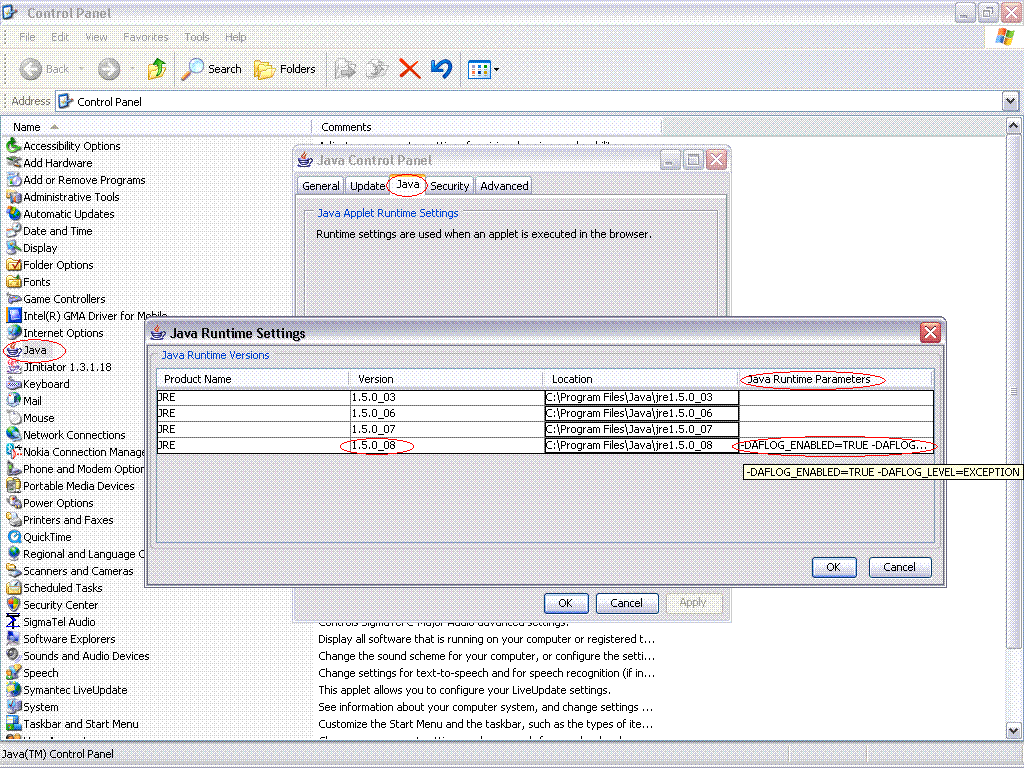
Task: Click the Comments column header
Action: pyautogui.click(x=487, y=127)
